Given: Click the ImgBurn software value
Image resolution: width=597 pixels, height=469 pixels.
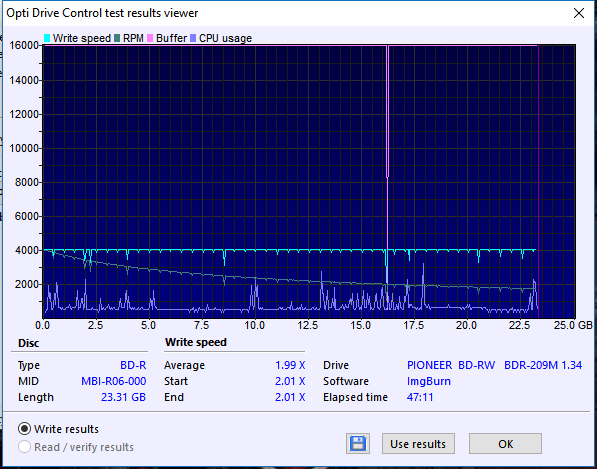Looking at the screenshot, I should pos(429,381).
